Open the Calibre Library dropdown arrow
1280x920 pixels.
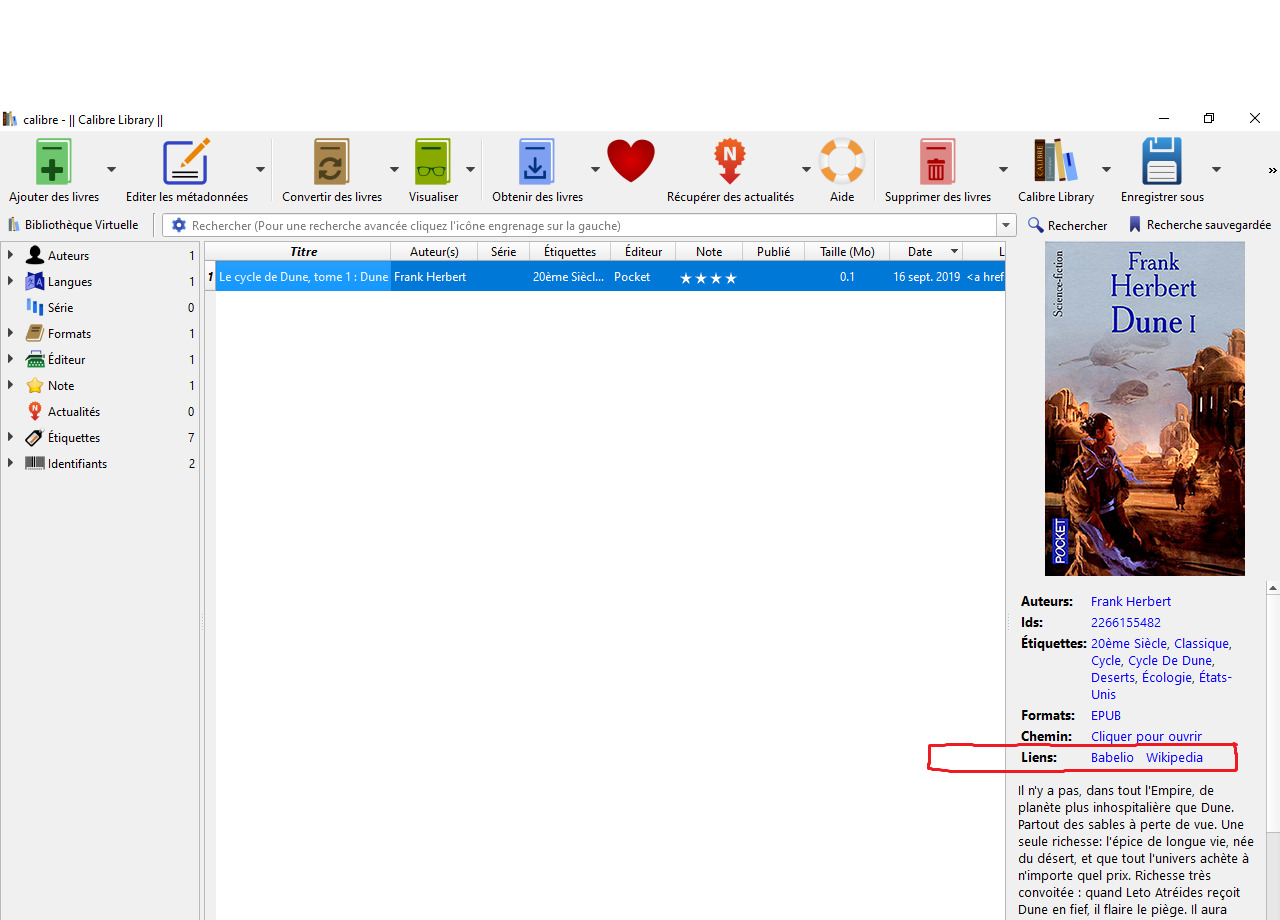[x=1106, y=169]
